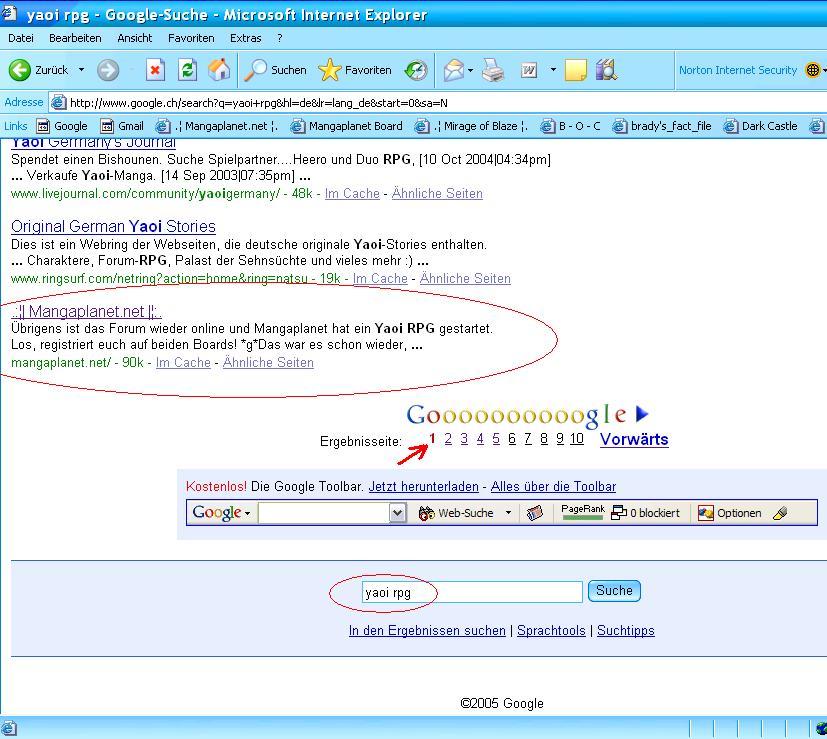Click the green Zurück back arrow
The width and height of the screenshot is (827, 739).
pos(20,70)
